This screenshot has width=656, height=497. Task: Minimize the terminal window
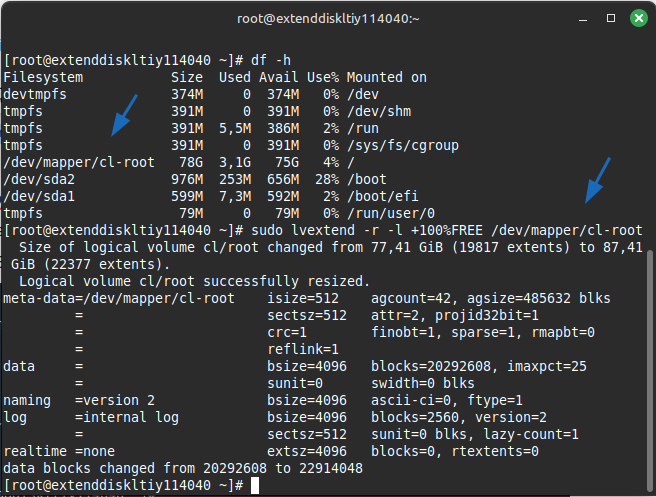[x=582, y=18]
